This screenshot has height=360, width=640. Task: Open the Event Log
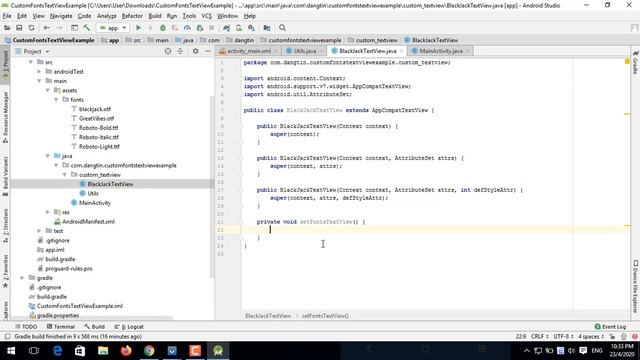[610, 327]
